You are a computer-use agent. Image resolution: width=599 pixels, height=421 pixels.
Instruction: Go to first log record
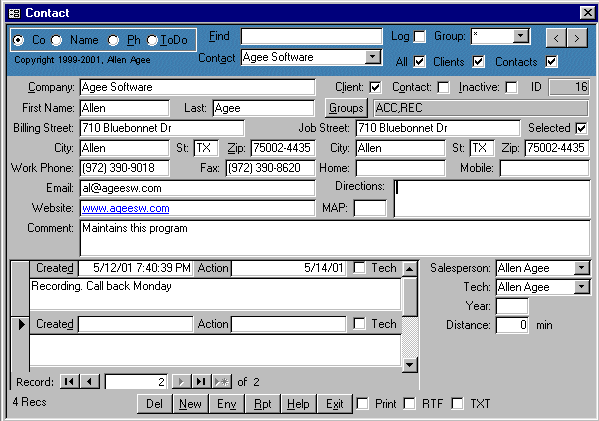tap(70, 381)
